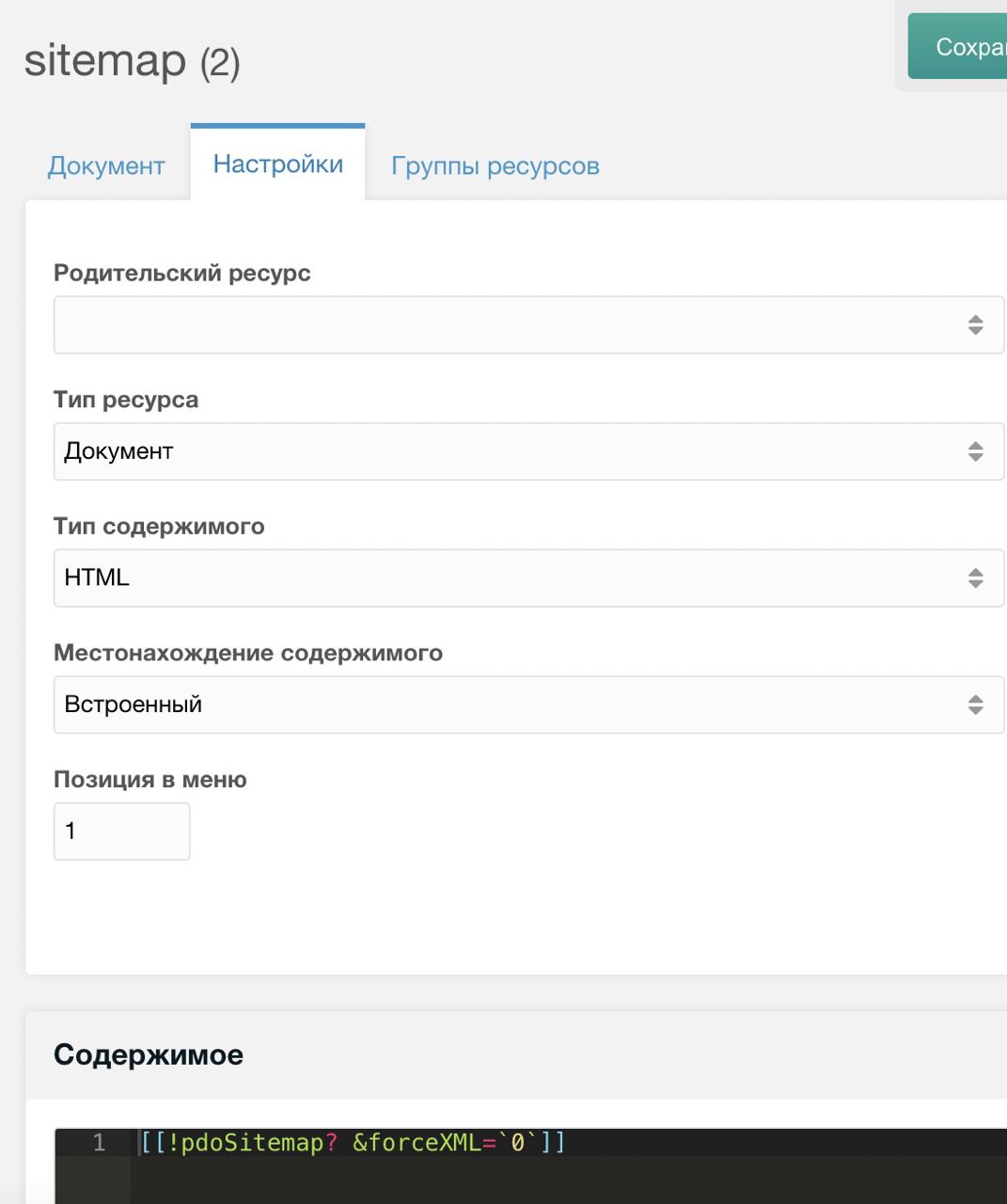The height and width of the screenshot is (1204, 1007).
Task: Focus the Позиция в меню input field
Action: [x=122, y=832]
